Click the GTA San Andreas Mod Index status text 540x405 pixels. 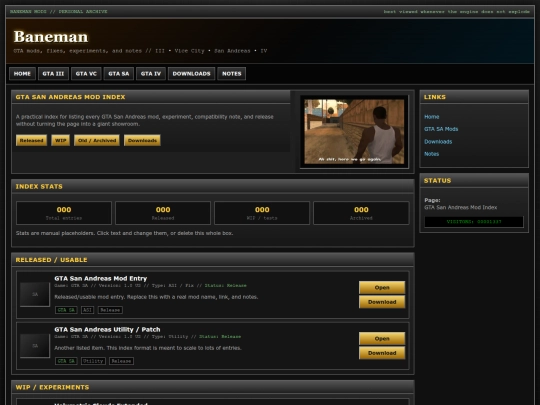[x=460, y=207]
